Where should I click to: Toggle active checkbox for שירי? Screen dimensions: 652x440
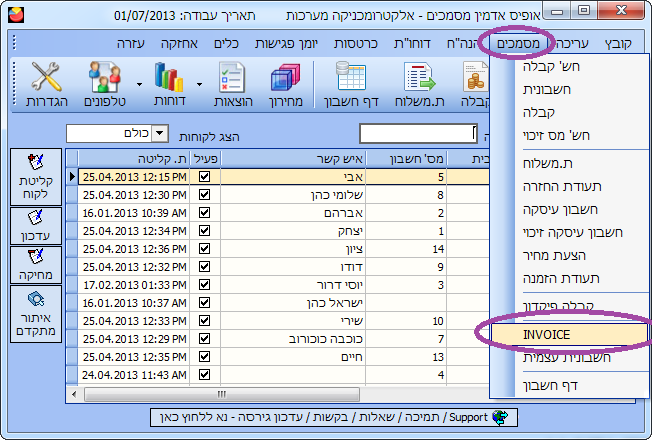205,321
